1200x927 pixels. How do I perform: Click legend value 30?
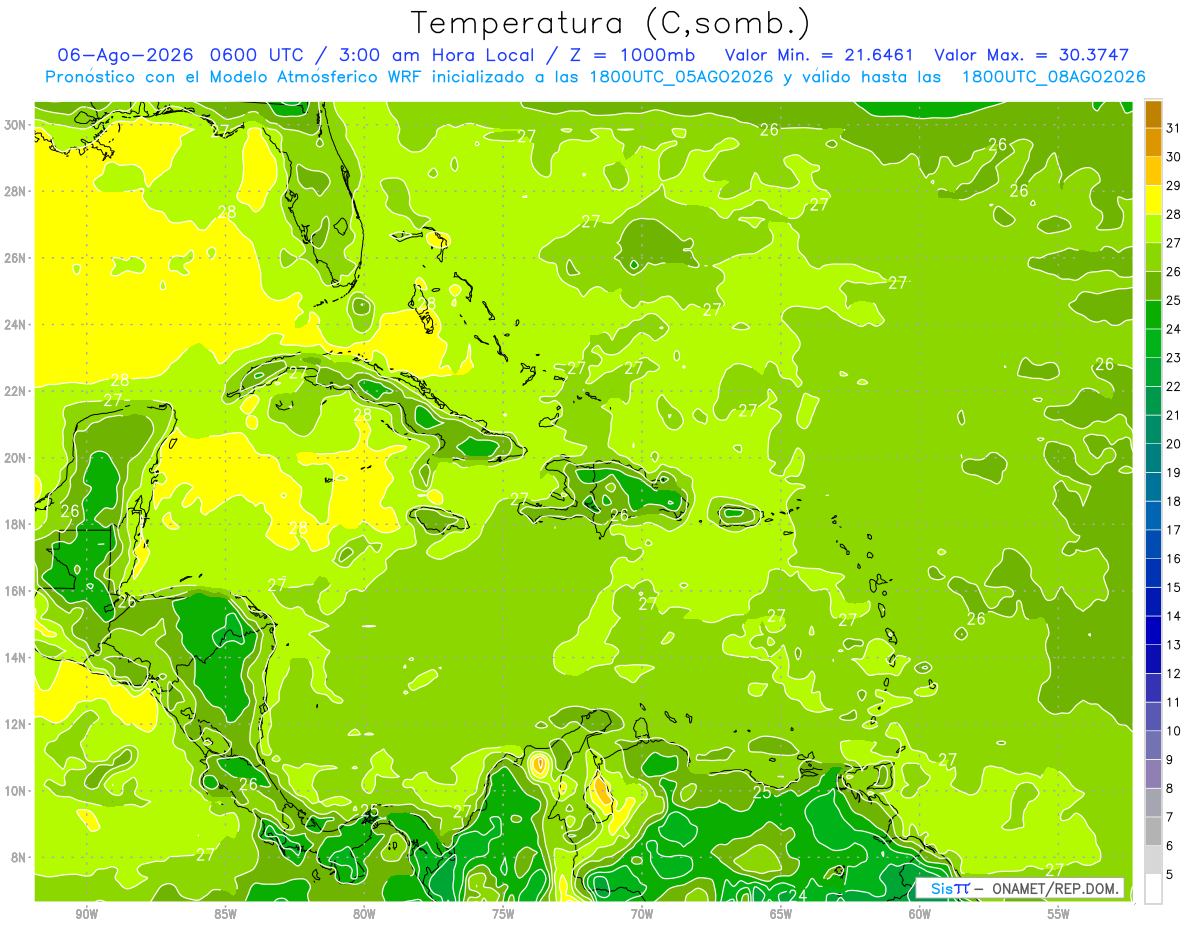pos(1174,156)
